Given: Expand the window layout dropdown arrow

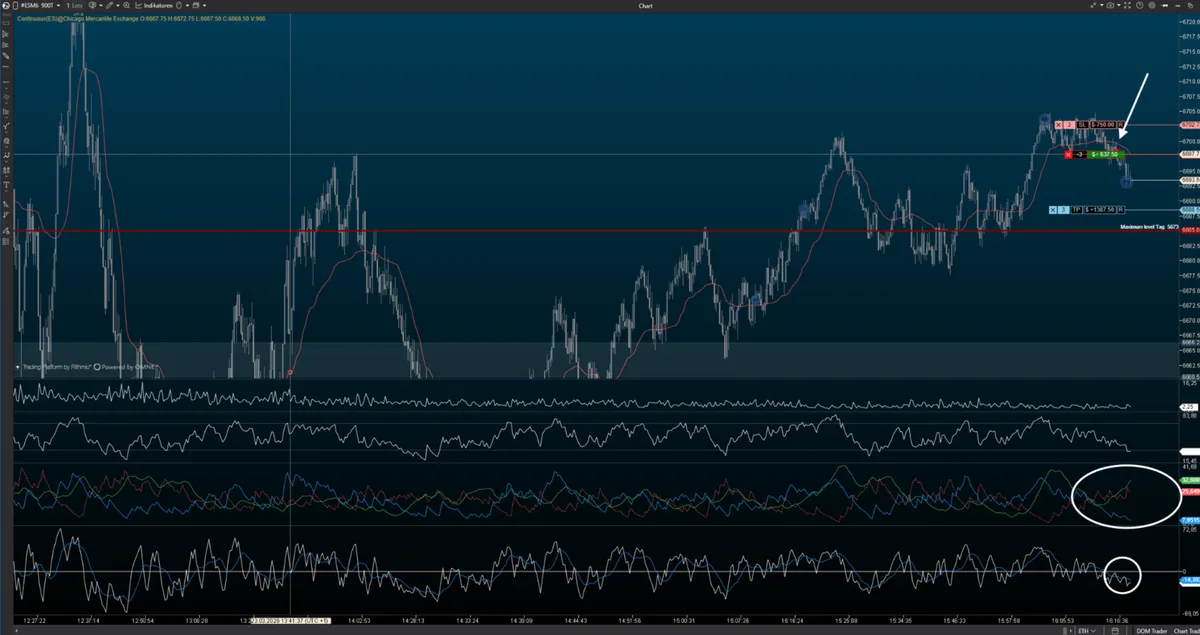Looking at the screenshot, I should pyautogui.click(x=205, y=6).
